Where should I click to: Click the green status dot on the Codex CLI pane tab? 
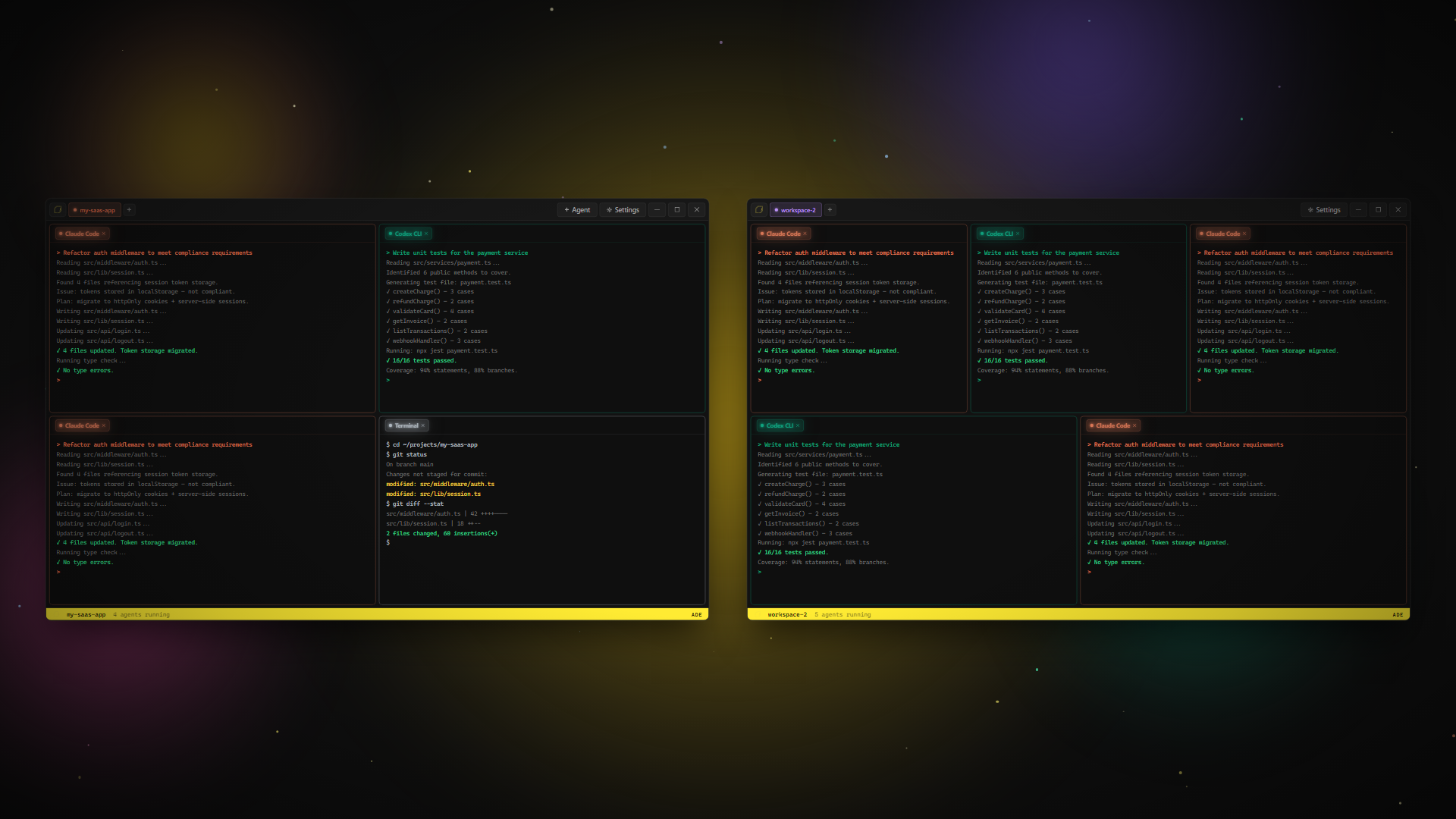pyautogui.click(x=389, y=234)
